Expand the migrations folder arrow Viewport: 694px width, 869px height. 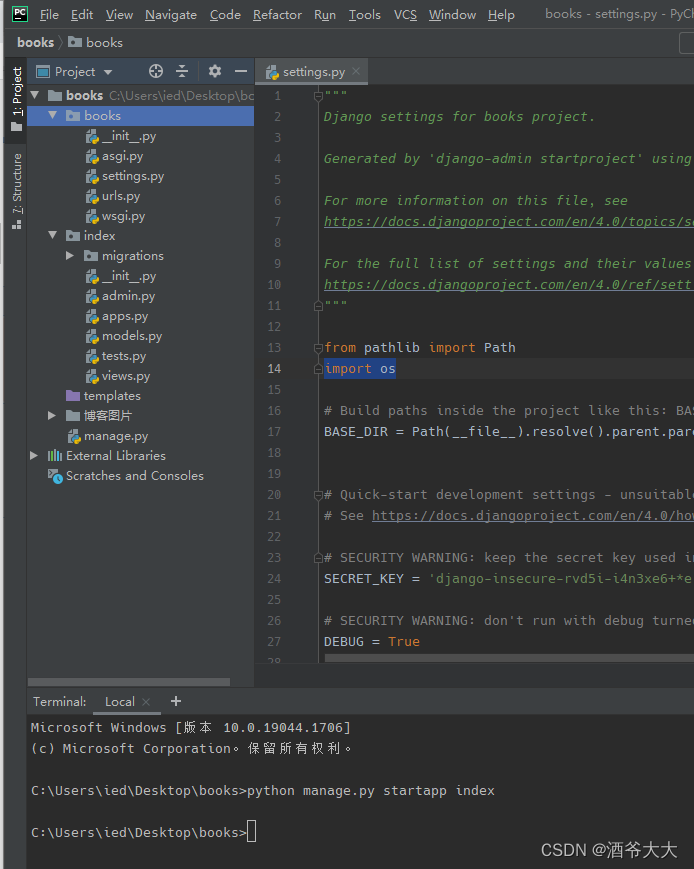click(x=70, y=255)
